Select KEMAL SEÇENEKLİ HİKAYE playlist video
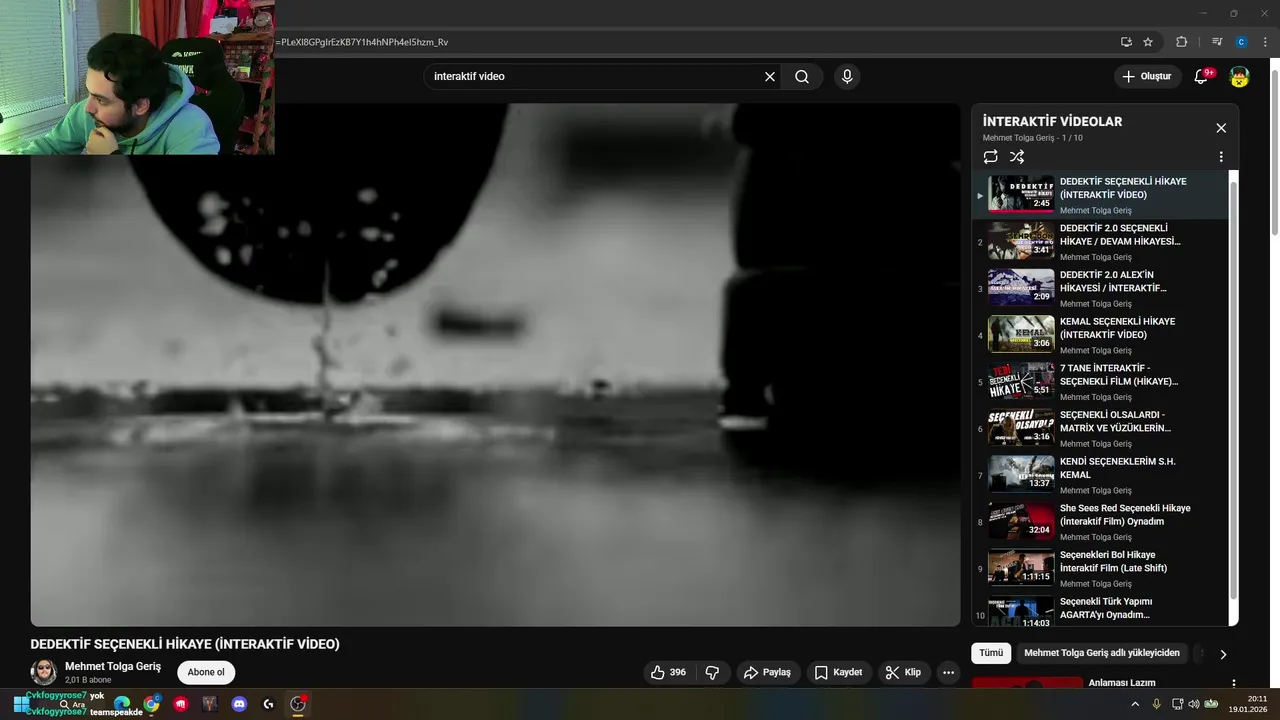 1100,335
